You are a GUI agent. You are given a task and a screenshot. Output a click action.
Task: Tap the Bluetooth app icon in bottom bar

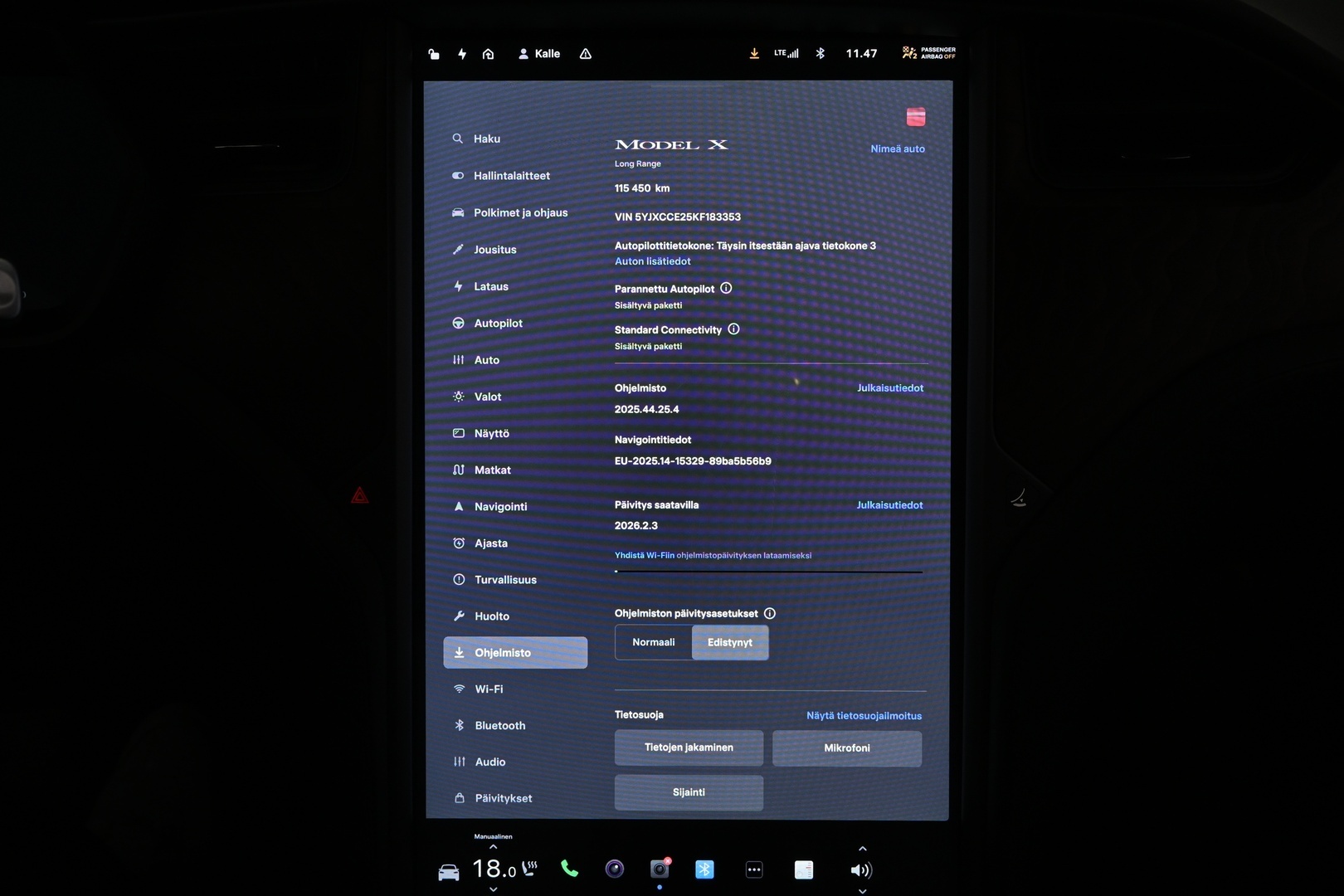704,869
